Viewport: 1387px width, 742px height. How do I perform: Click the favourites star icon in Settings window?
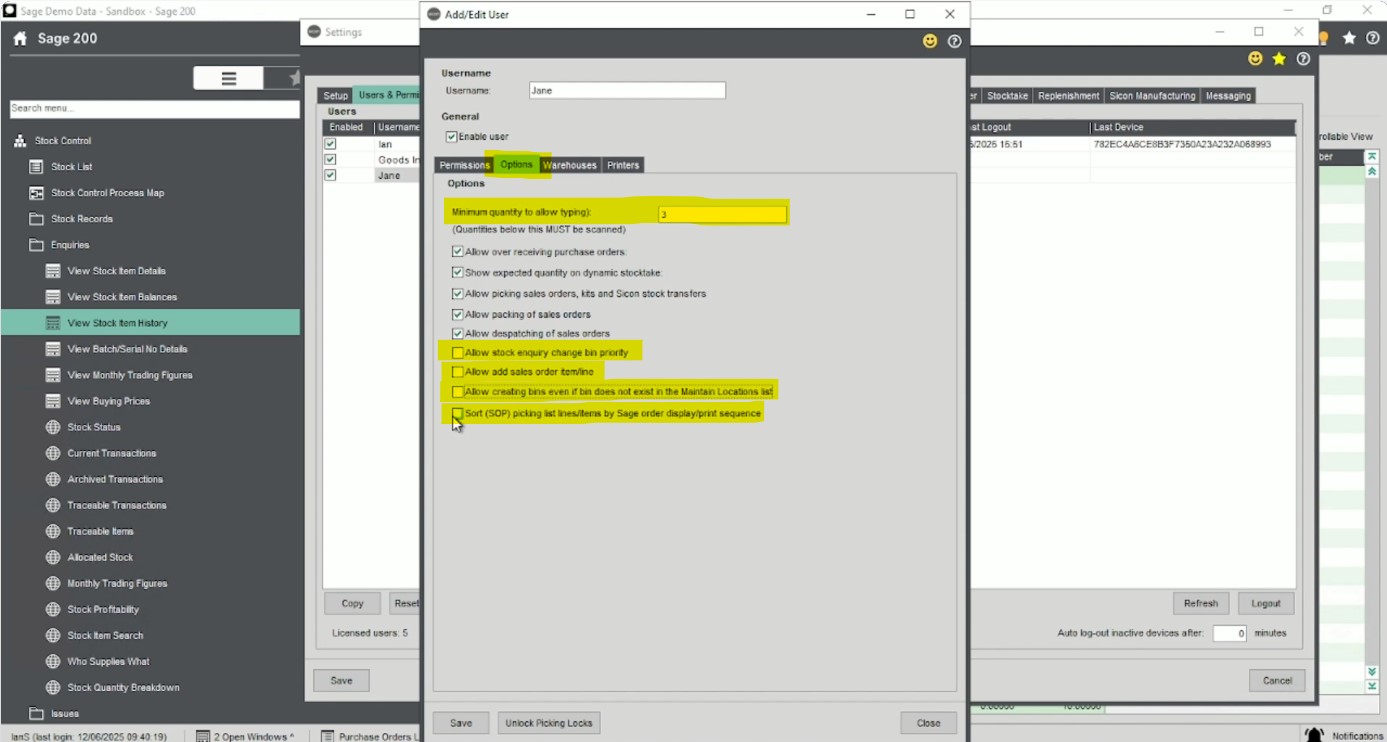(x=1279, y=59)
